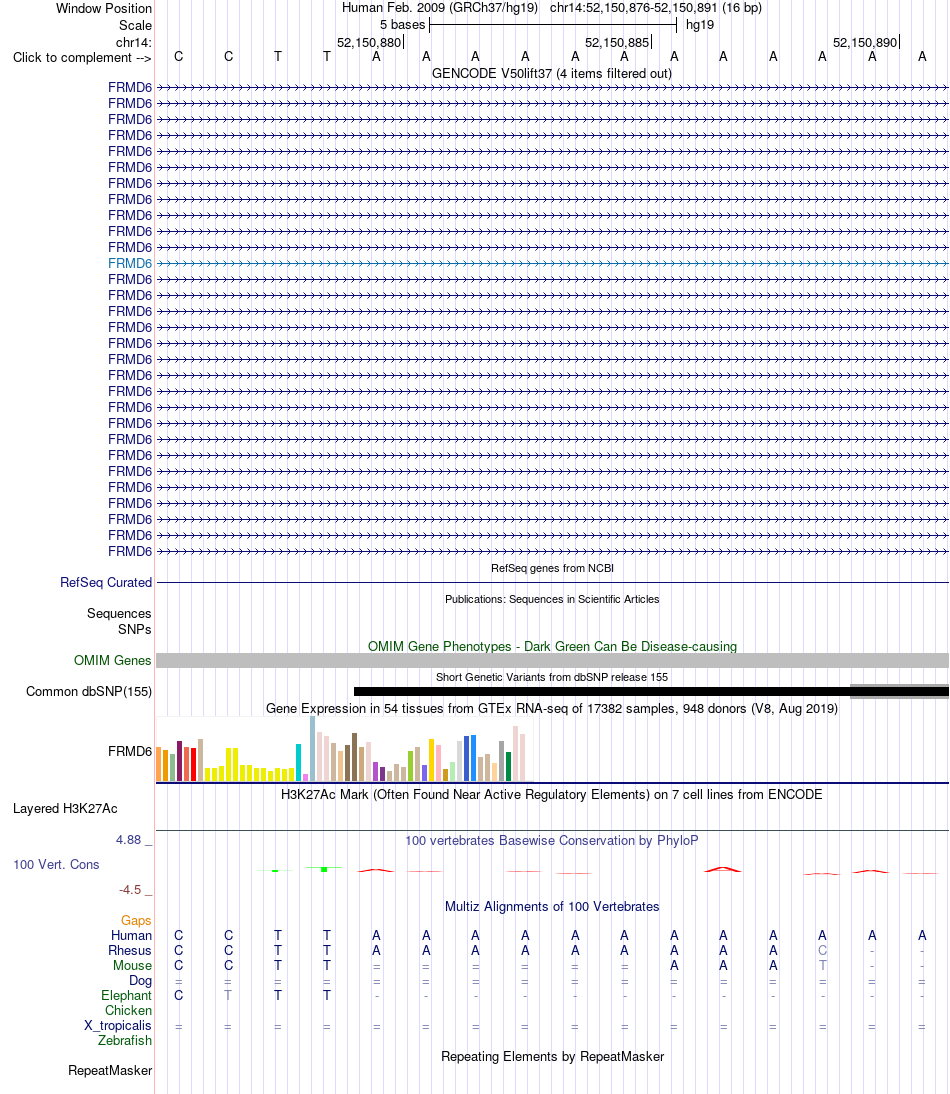Click the 4.88 upper conservation scale value
The height and width of the screenshot is (1094, 950).
pyautogui.click(x=128, y=839)
